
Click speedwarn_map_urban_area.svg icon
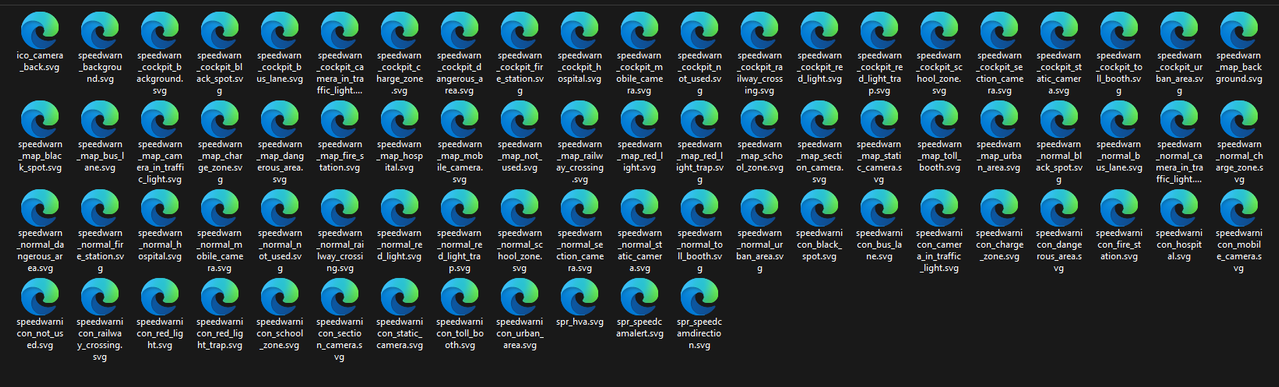pyautogui.click(x=1000, y=119)
